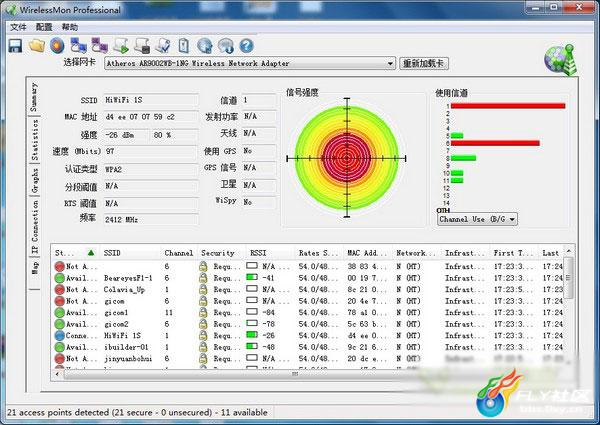Sort the list by SSID column header

pyautogui.click(x=130, y=253)
